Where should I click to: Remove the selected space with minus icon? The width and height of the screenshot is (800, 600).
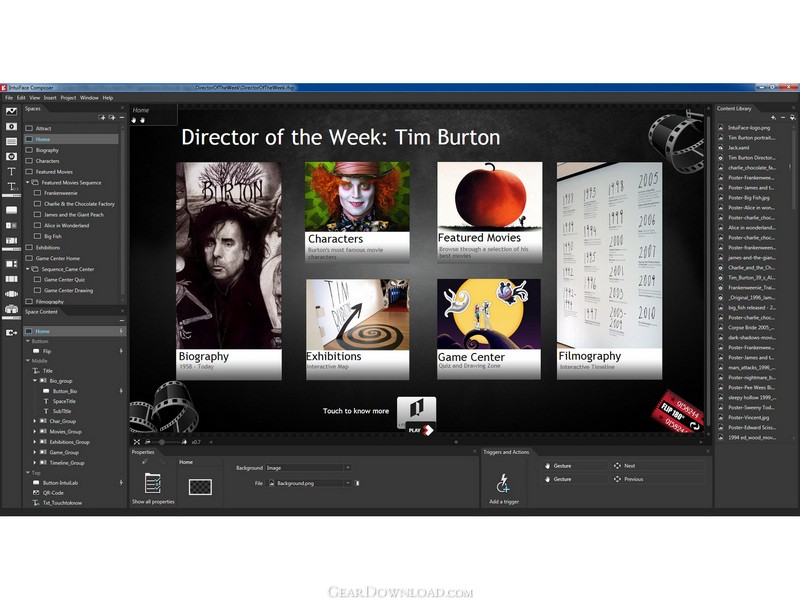(x=121, y=117)
